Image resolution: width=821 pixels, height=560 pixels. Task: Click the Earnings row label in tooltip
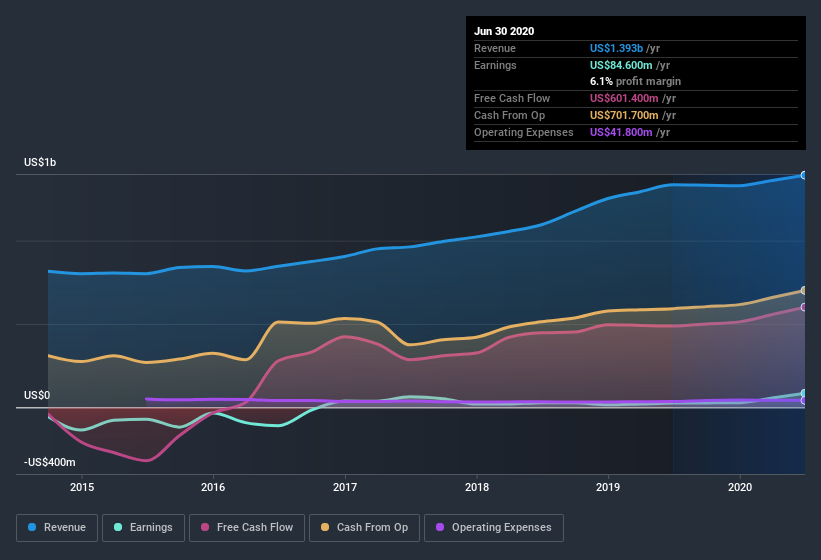click(495, 65)
